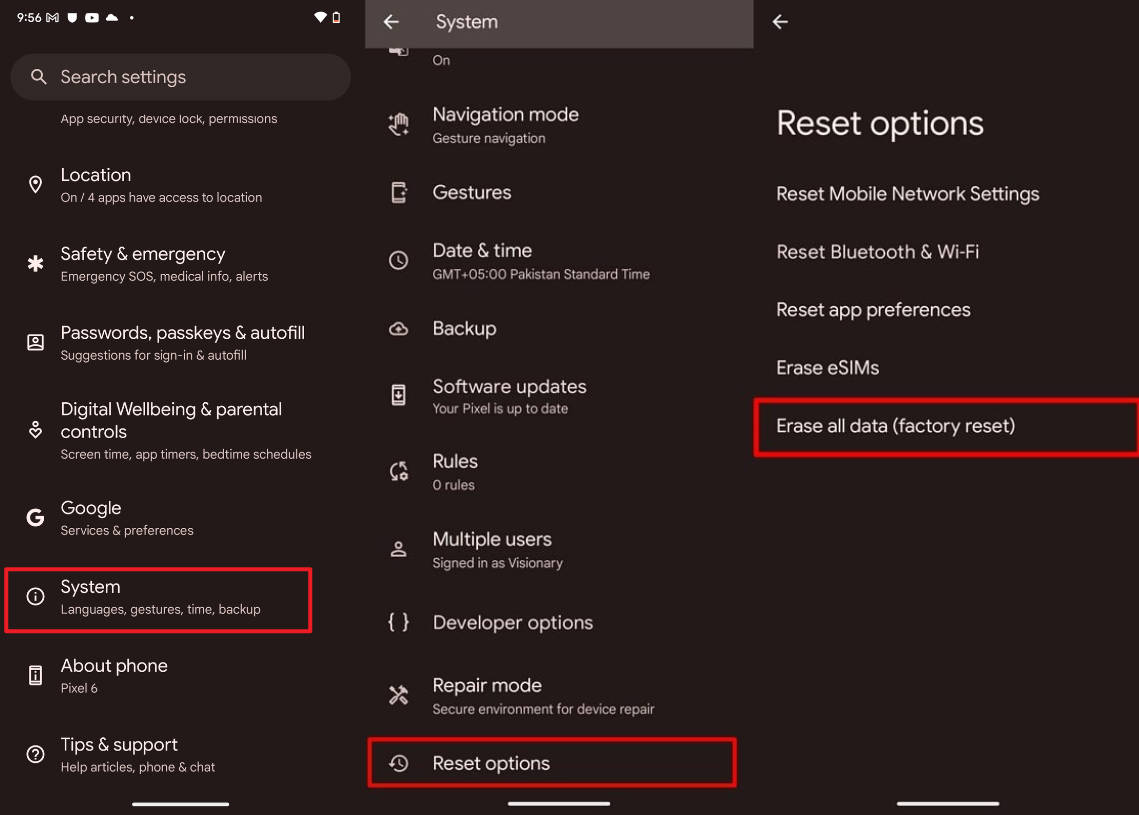Viewport: 1139px width, 815px height.
Task: Click the Location pin icon
Action: (36, 185)
